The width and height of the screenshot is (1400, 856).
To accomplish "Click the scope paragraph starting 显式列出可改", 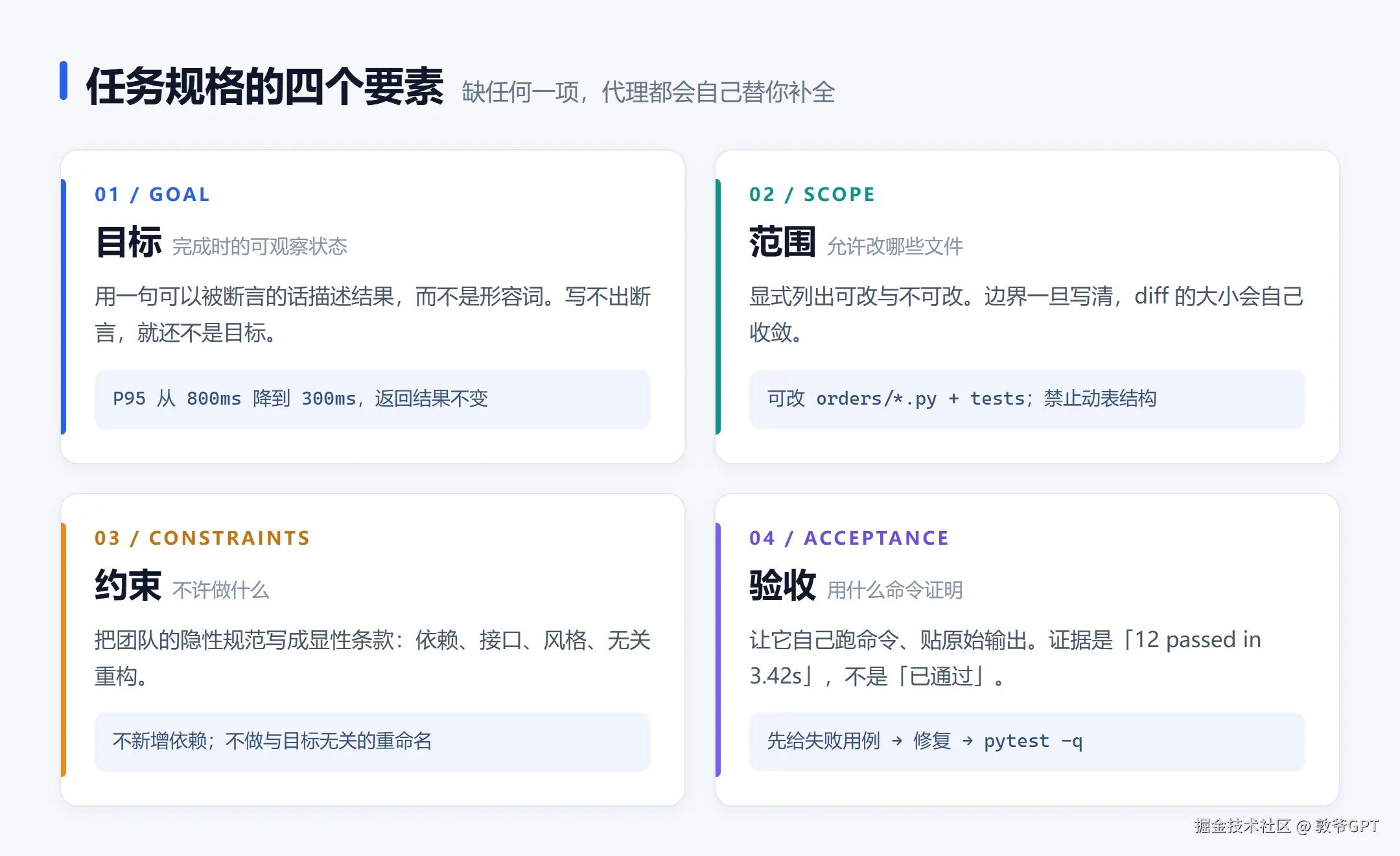I will click(x=1026, y=315).
